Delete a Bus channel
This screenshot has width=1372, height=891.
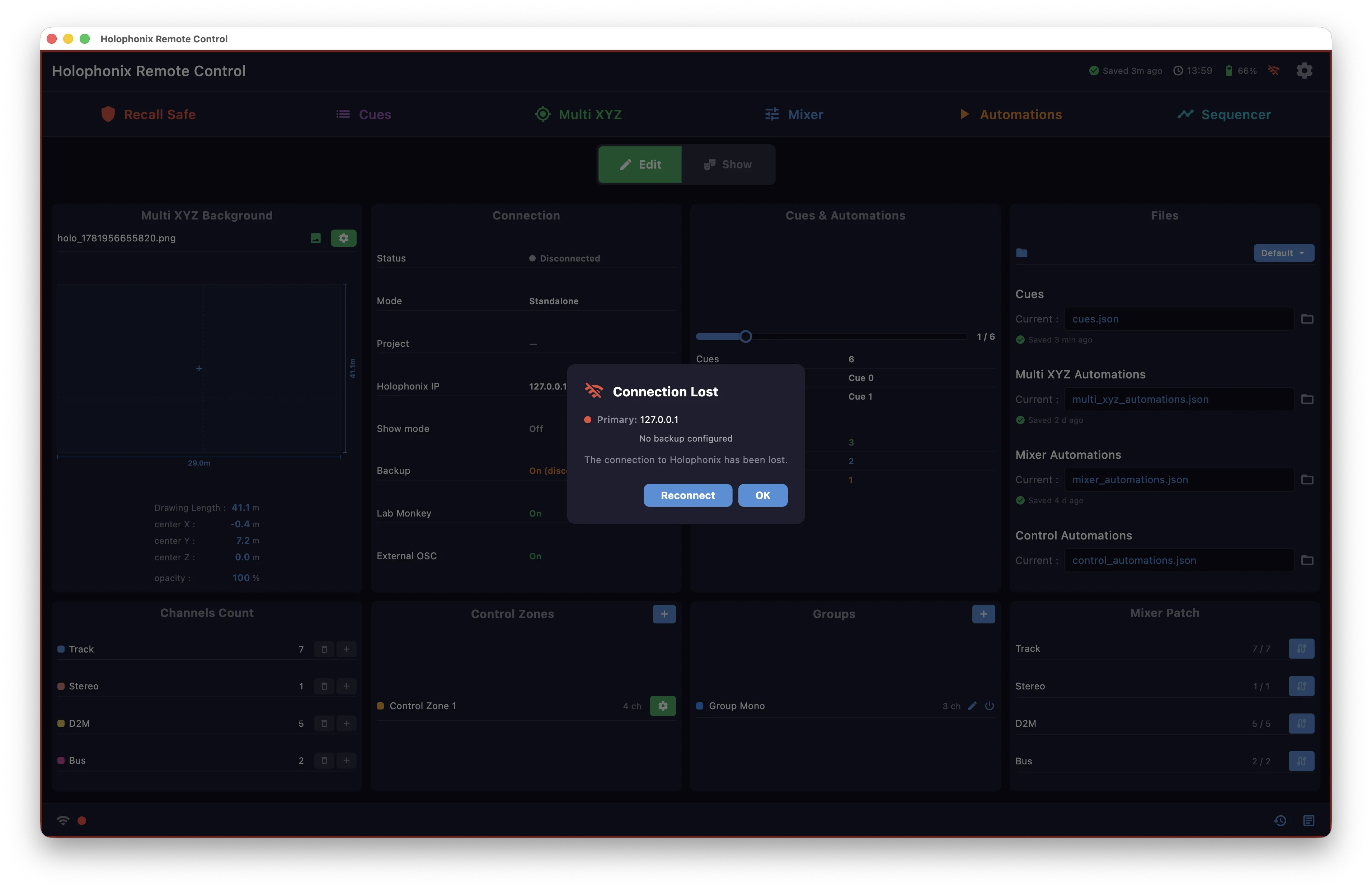325,761
